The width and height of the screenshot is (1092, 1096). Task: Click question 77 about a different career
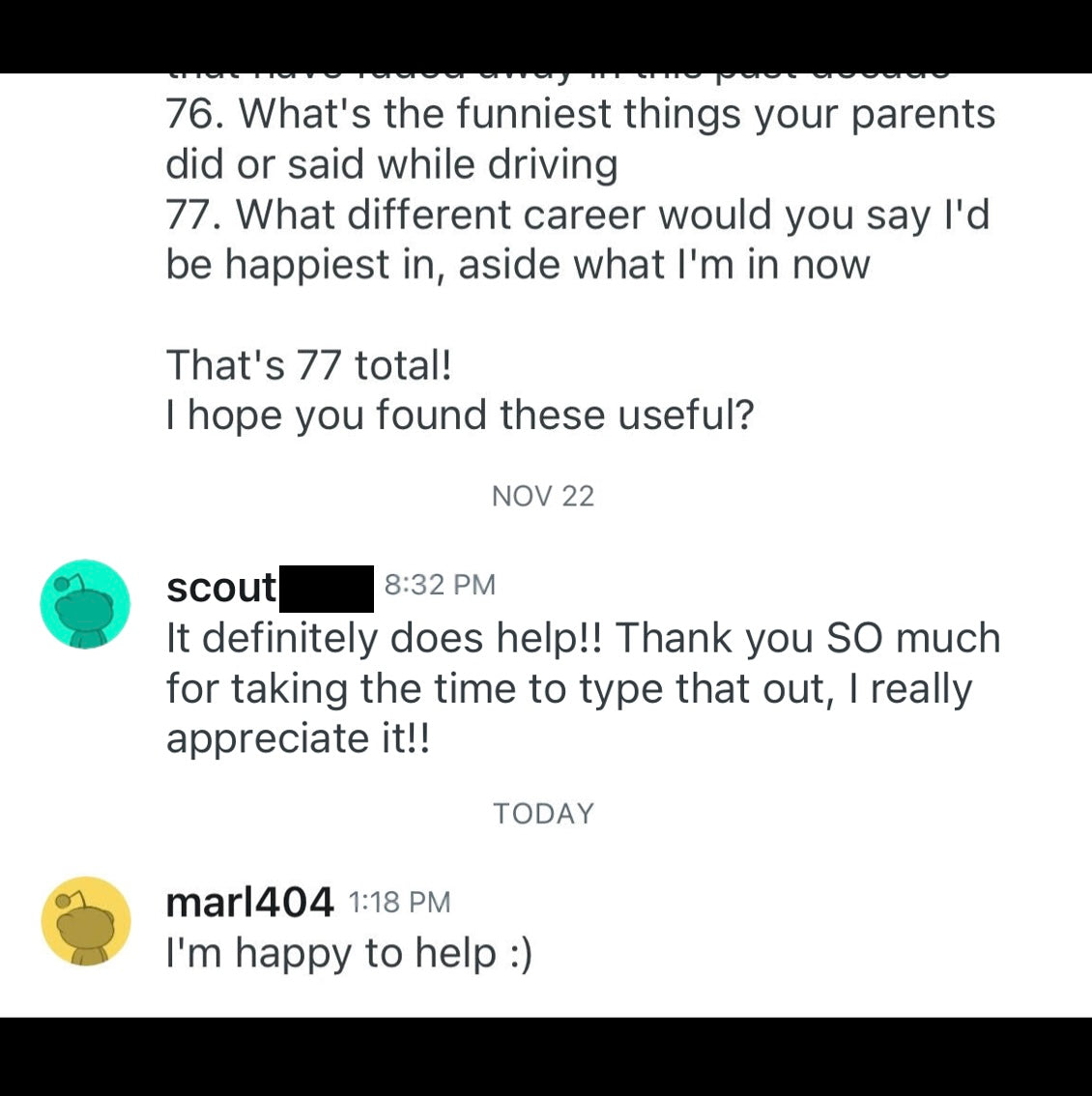(578, 239)
